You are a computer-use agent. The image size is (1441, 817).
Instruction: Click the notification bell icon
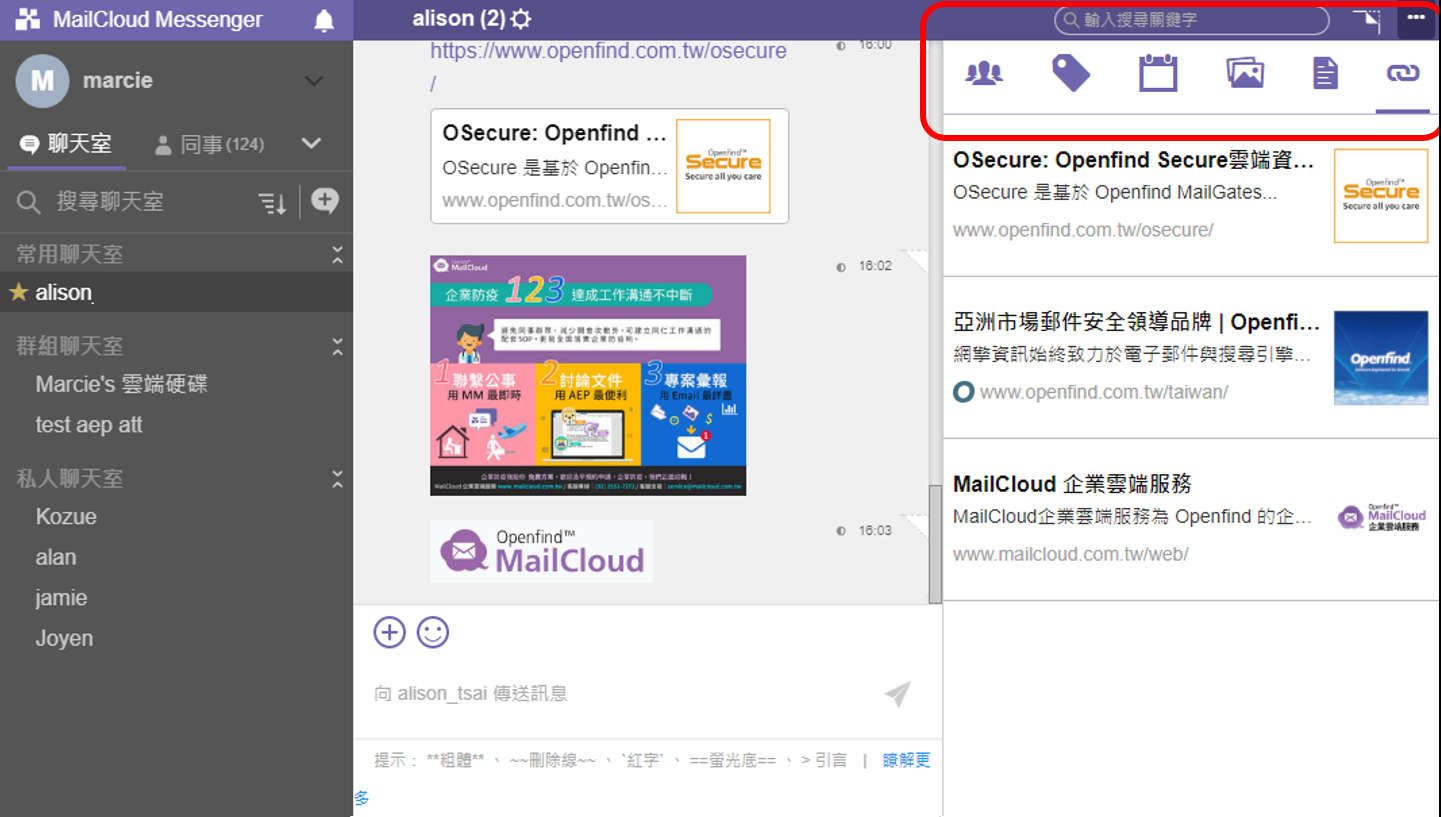point(324,20)
